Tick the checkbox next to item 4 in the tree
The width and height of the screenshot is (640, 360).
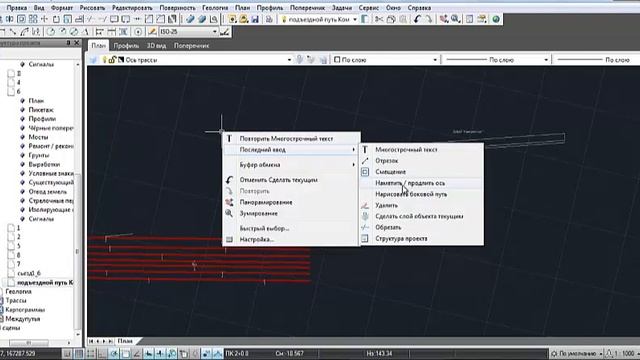coord(11,82)
